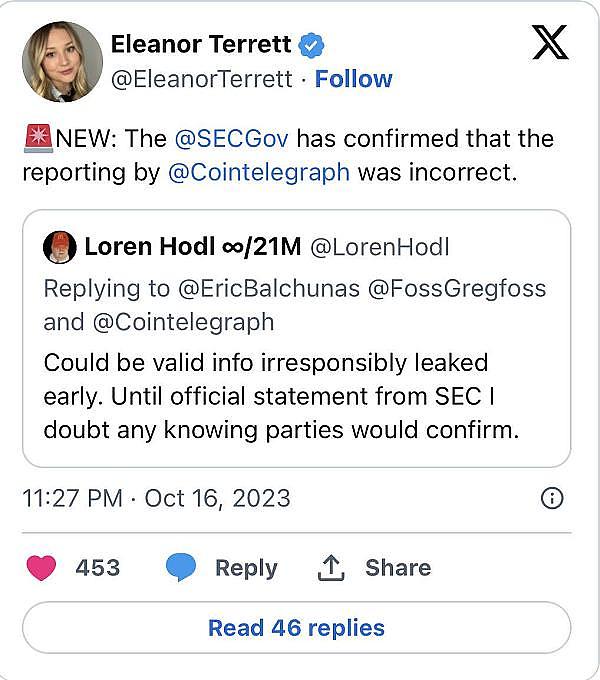Click the blue reply bubble icon

[180, 567]
